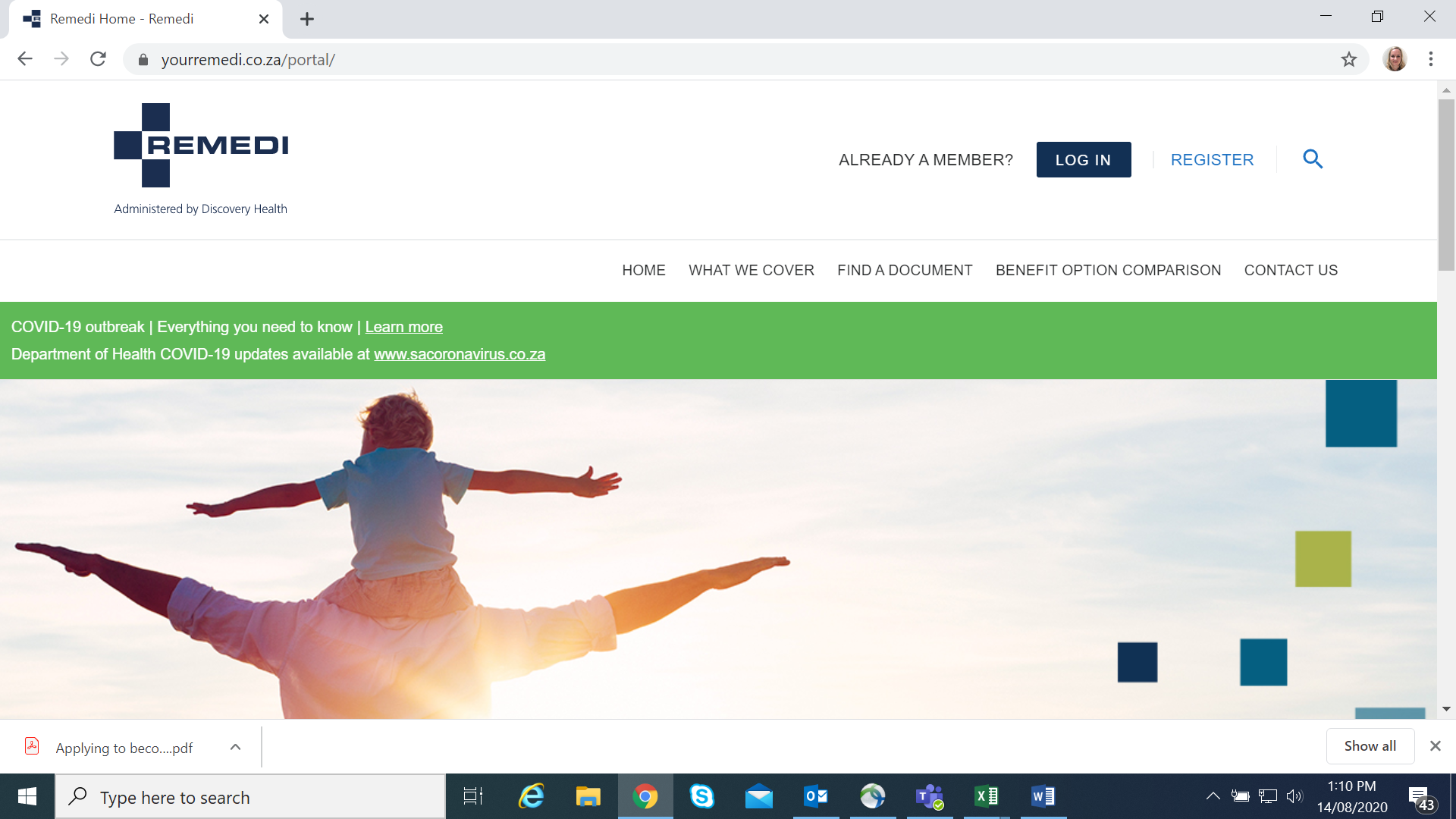Click the browser forward arrow

[x=61, y=59]
